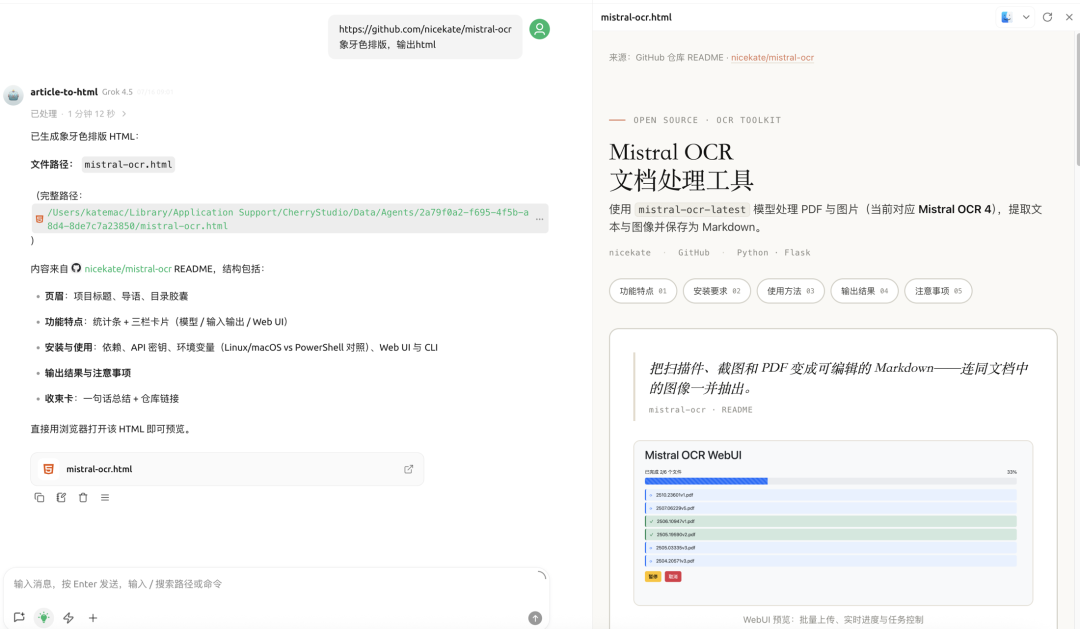Click the mistral-ocr-latest code tag
Viewport: 1080px width, 629px height.
[692, 209]
